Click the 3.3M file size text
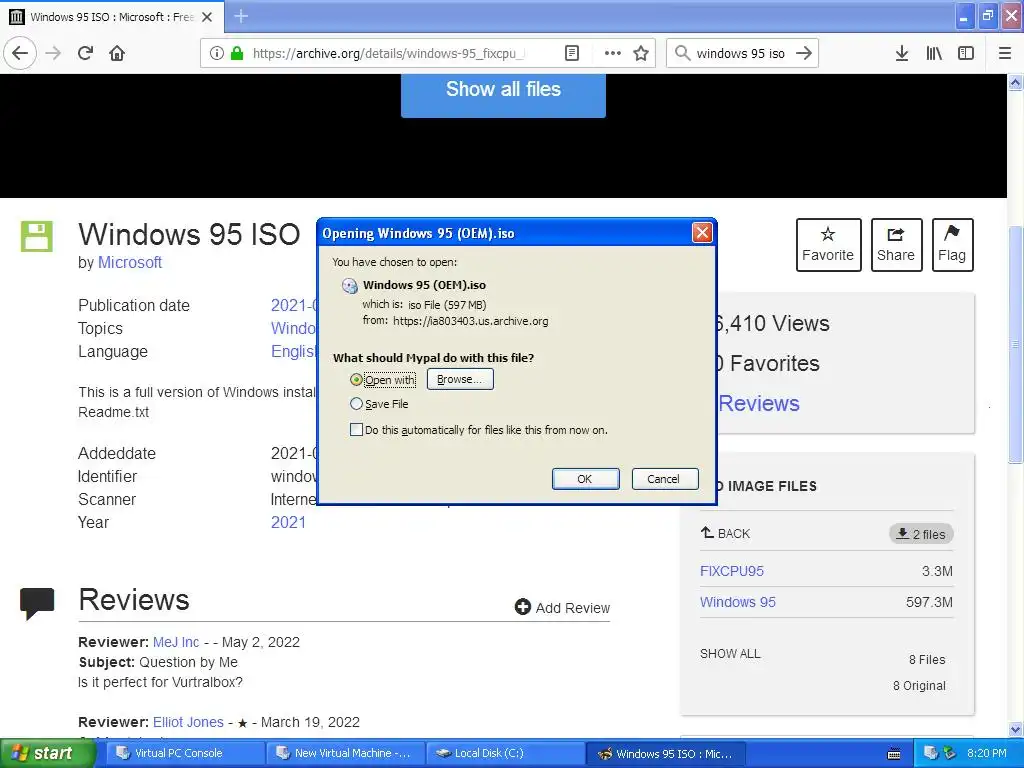 point(937,571)
